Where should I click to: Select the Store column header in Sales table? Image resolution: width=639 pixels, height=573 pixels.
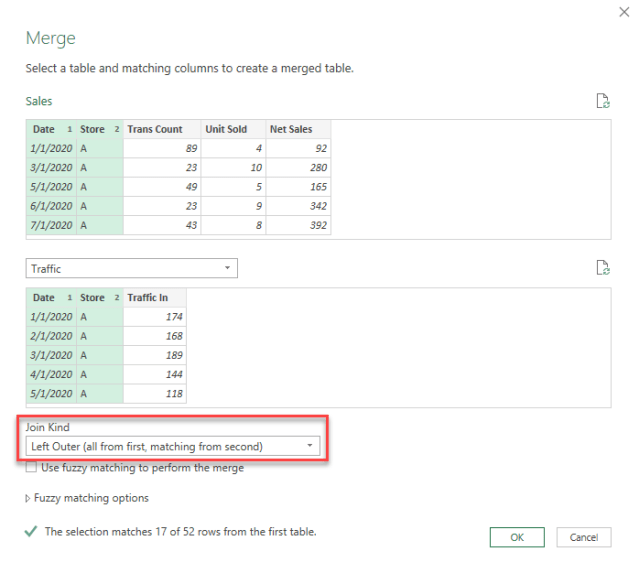click(100, 129)
